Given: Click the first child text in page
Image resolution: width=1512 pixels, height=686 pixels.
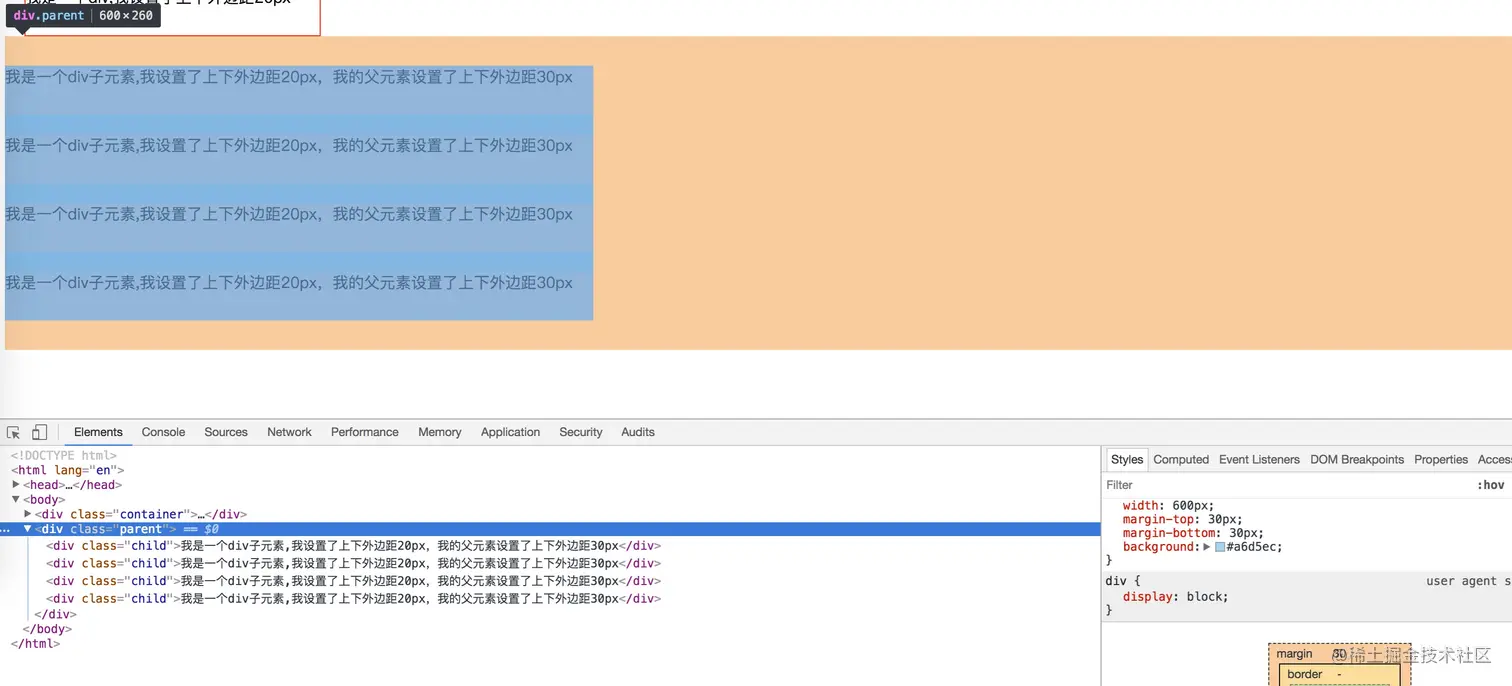Looking at the screenshot, I should (289, 77).
